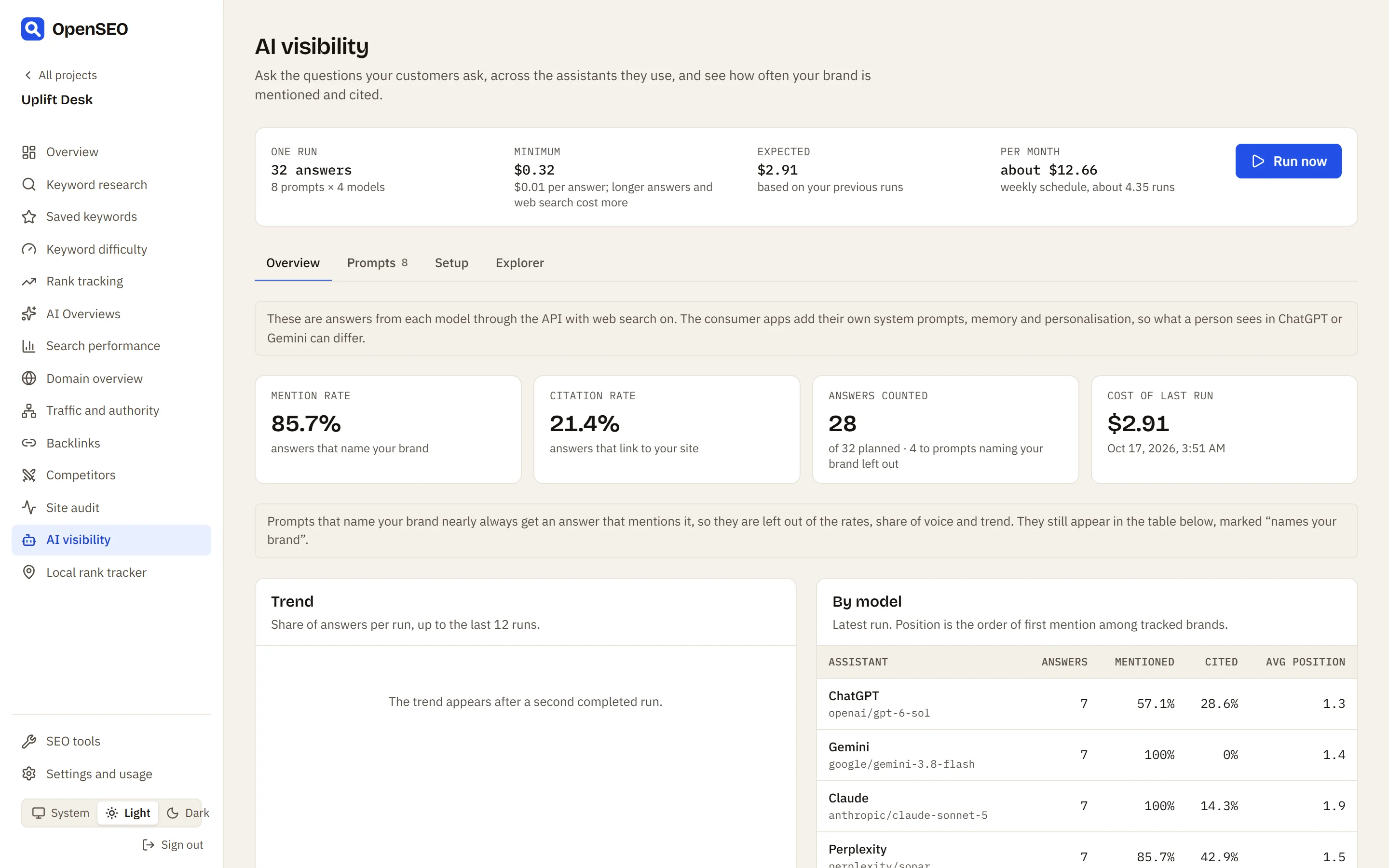Click the Site audit pulse icon
1389x868 pixels.
[x=29, y=507]
